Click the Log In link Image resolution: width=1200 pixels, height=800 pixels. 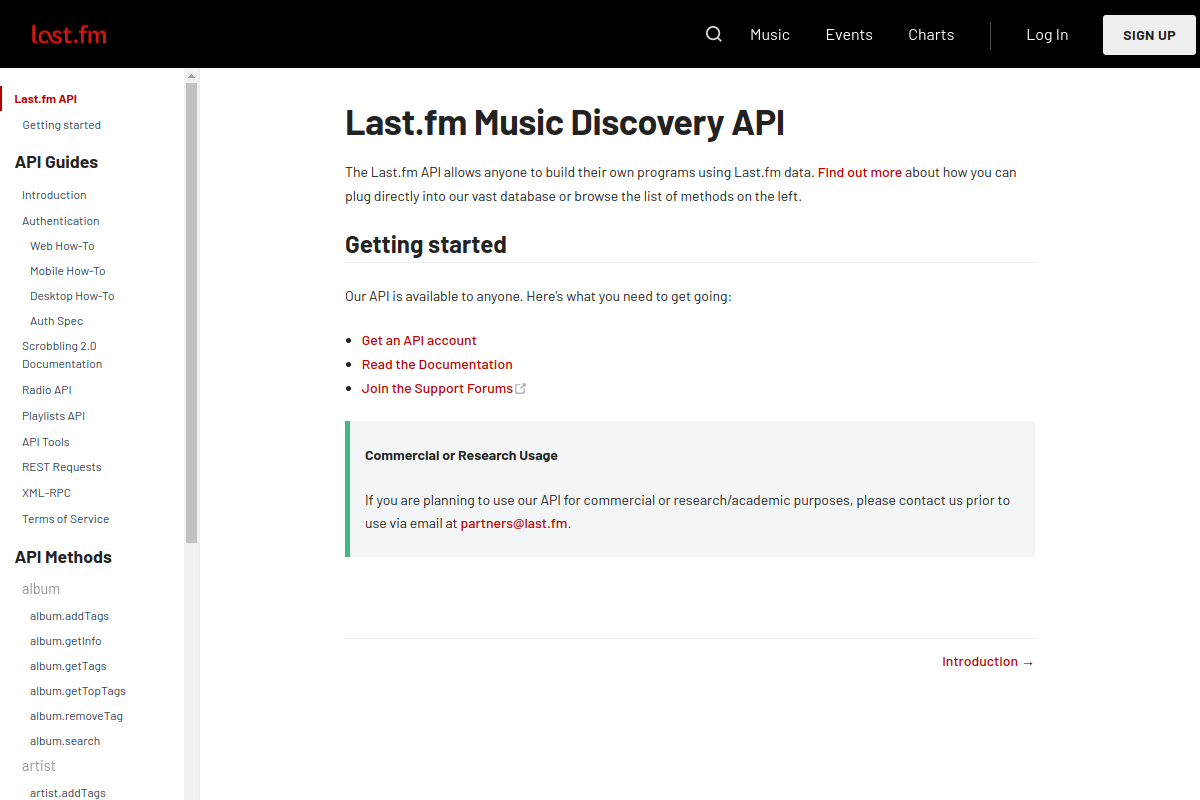point(1047,34)
